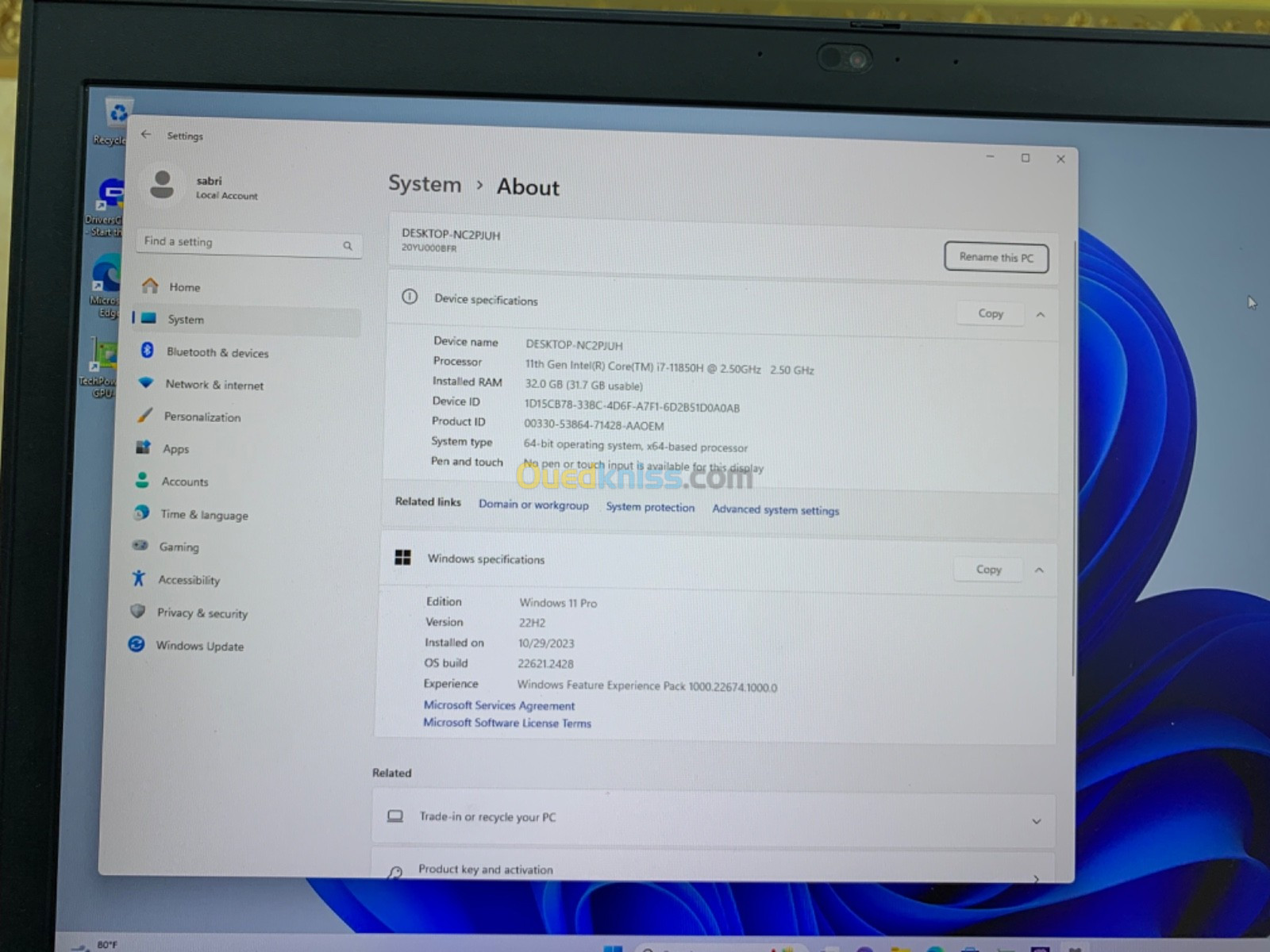The height and width of the screenshot is (952, 1270).
Task: Copy the Device specifications
Action: (991, 313)
